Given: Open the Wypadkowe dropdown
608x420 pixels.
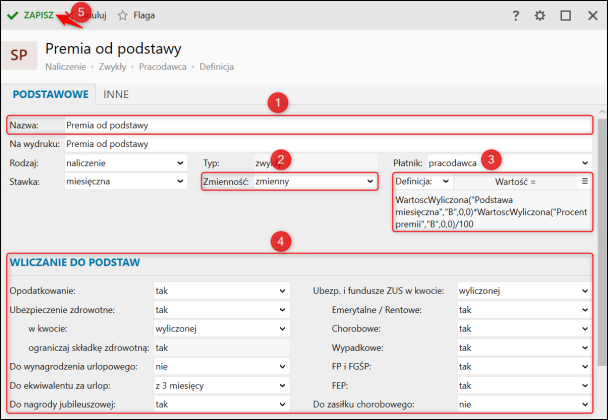Looking at the screenshot, I should coord(524,348).
